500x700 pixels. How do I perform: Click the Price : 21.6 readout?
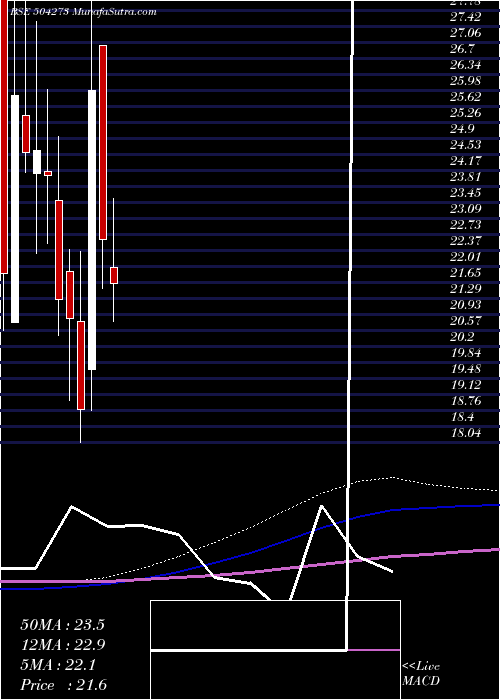63,686
